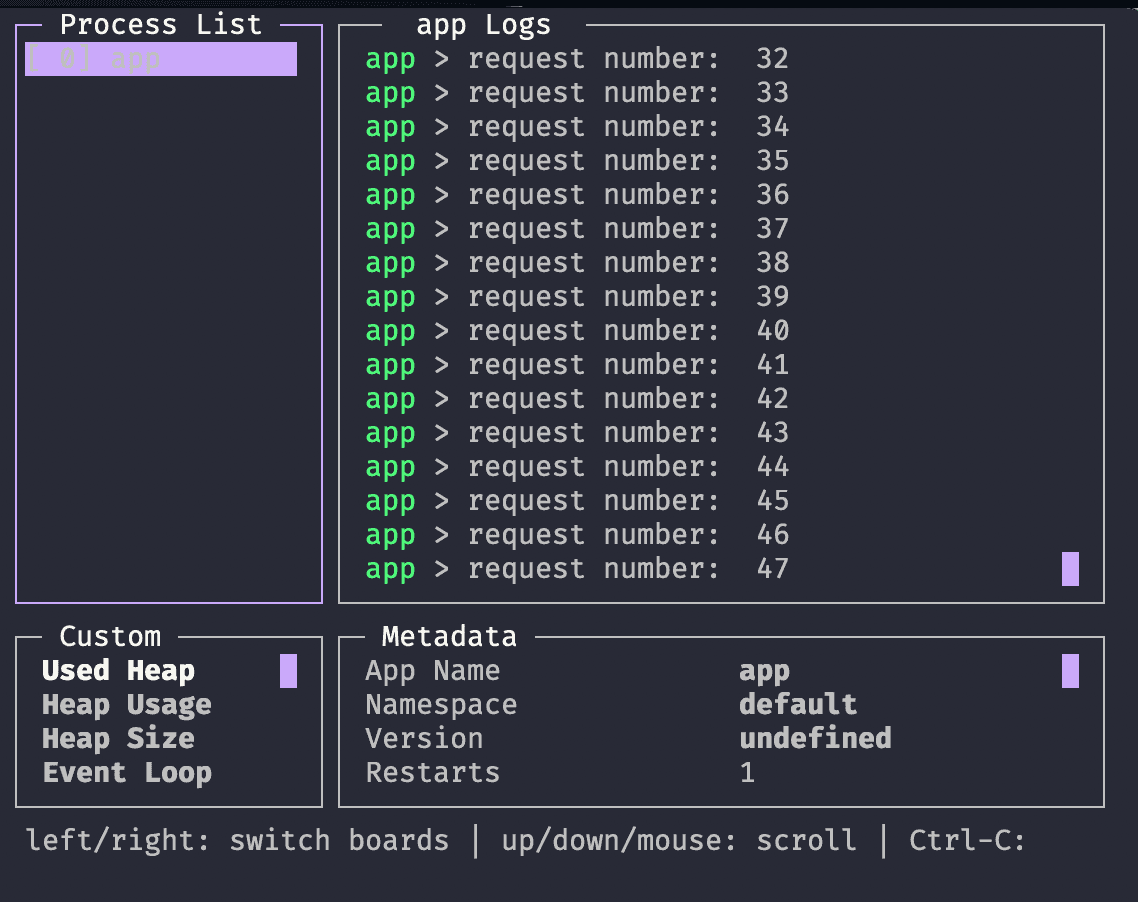
Task: Click log line request number 38
Action: click(577, 263)
